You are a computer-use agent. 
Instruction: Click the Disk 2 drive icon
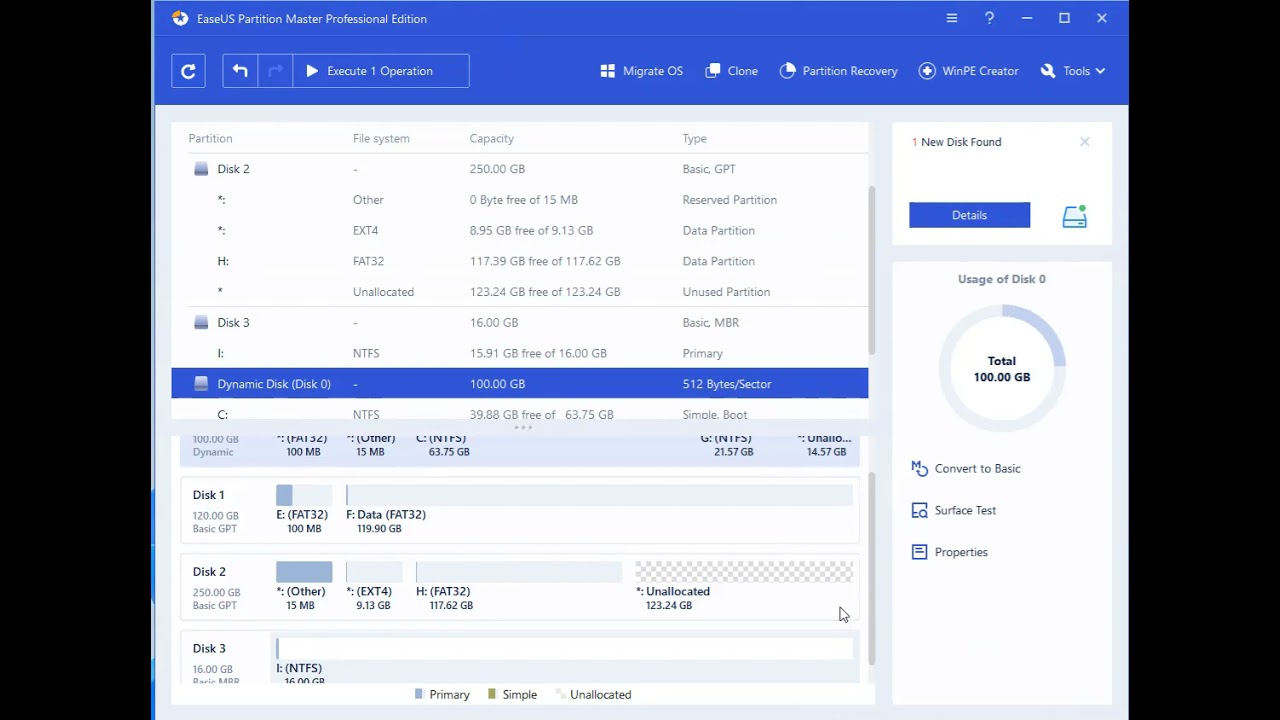[201, 169]
